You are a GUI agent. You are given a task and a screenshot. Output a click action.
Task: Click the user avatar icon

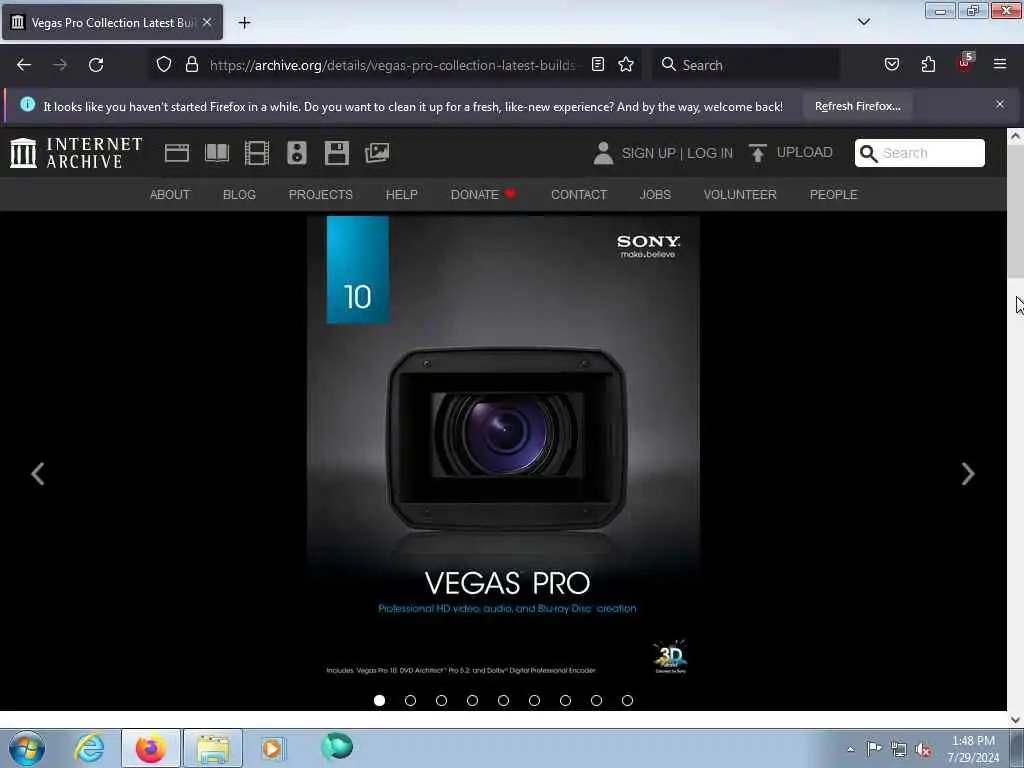click(603, 153)
